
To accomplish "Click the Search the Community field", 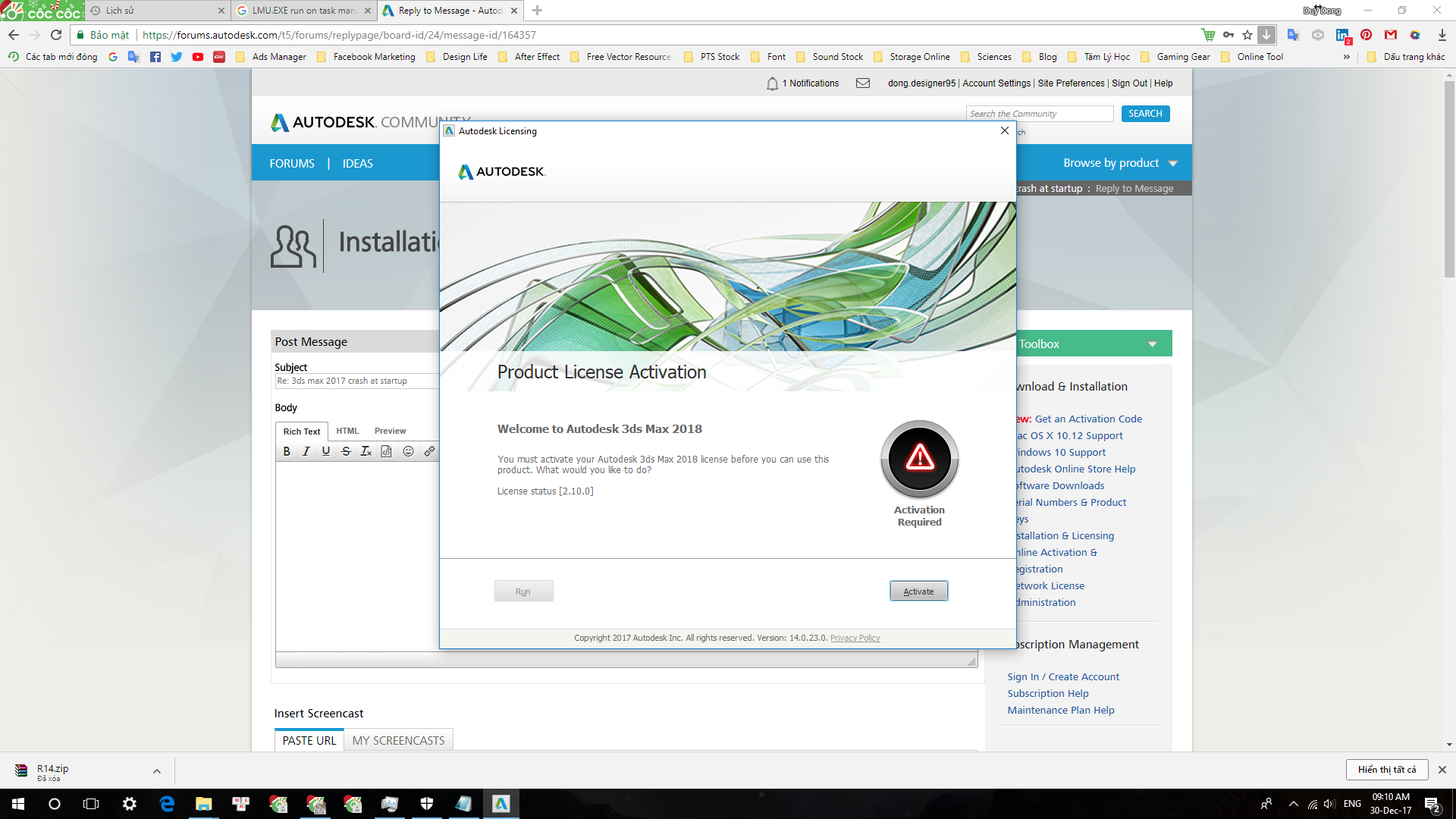I will 1040,114.
